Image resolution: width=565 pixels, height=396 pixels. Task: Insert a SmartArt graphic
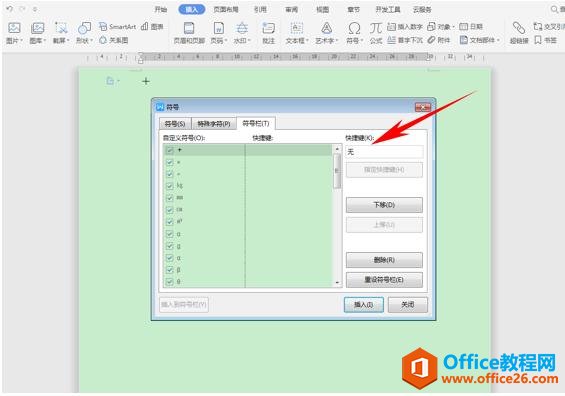(x=118, y=26)
